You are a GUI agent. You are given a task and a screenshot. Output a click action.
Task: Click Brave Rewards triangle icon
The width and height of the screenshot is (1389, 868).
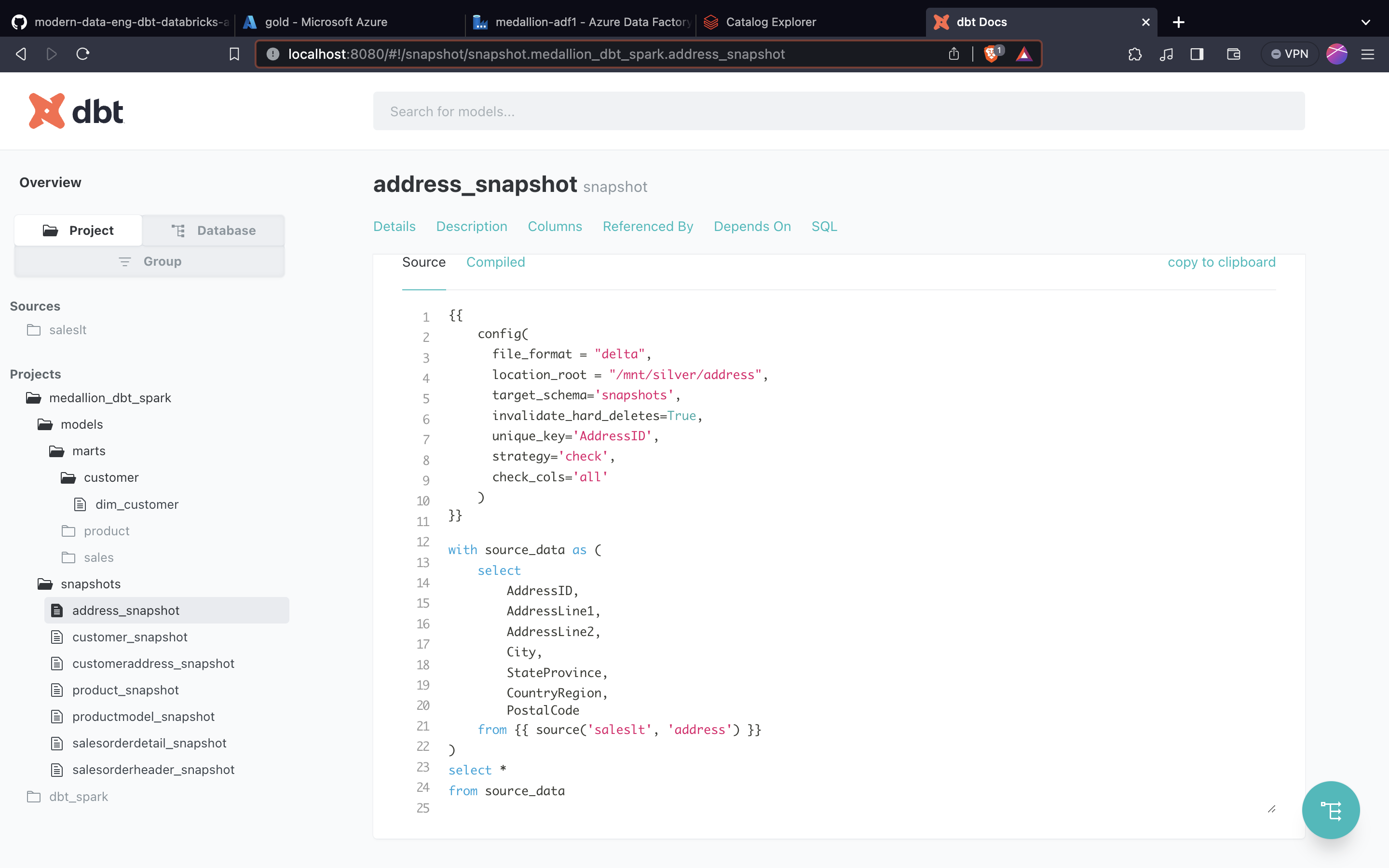(x=1024, y=54)
